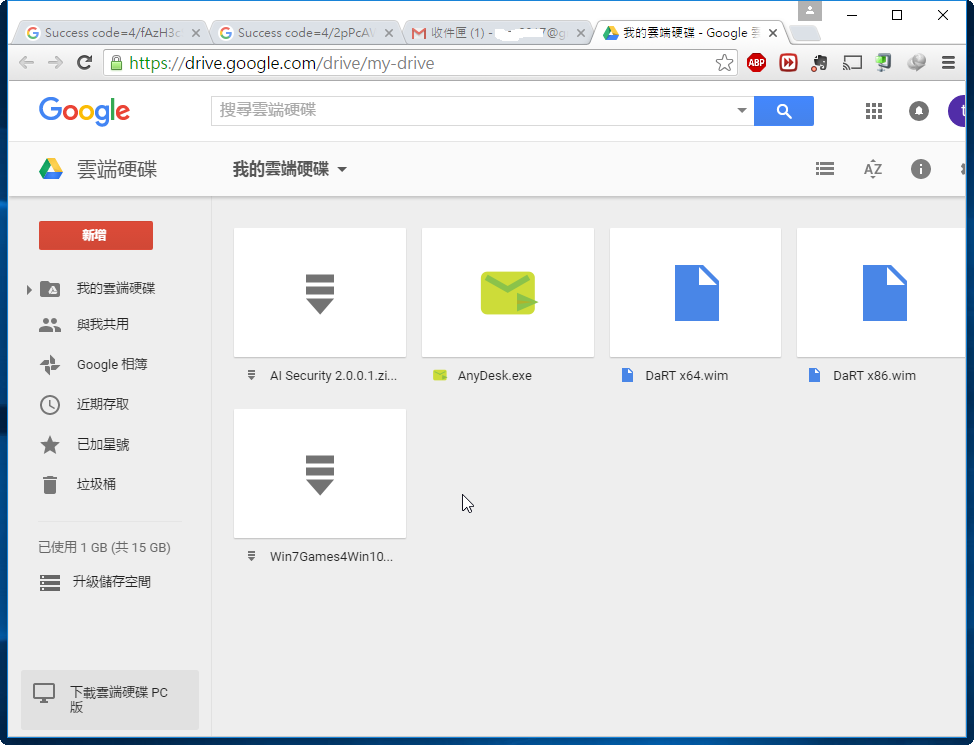Click the DaRT x86.wim file name
Screen dimensions: 974x745
coord(874,375)
